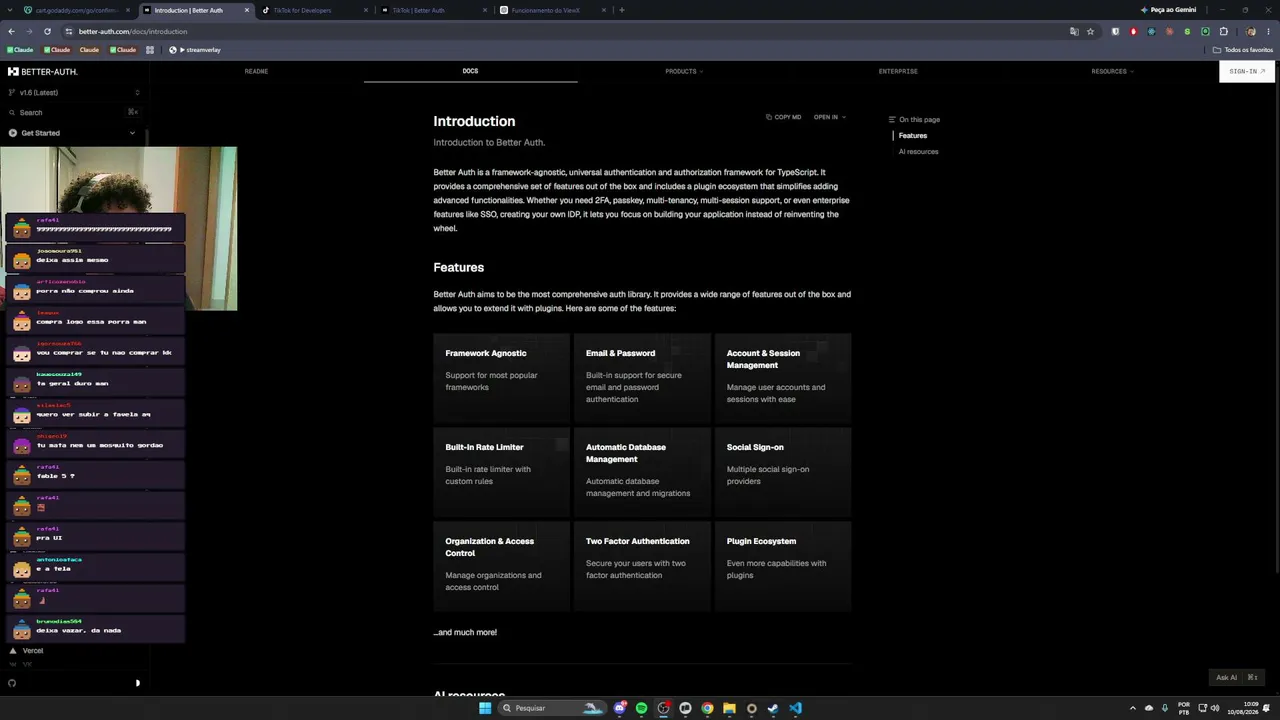Jump to AI resources in page outline
The image size is (1280, 720).
tap(918, 152)
